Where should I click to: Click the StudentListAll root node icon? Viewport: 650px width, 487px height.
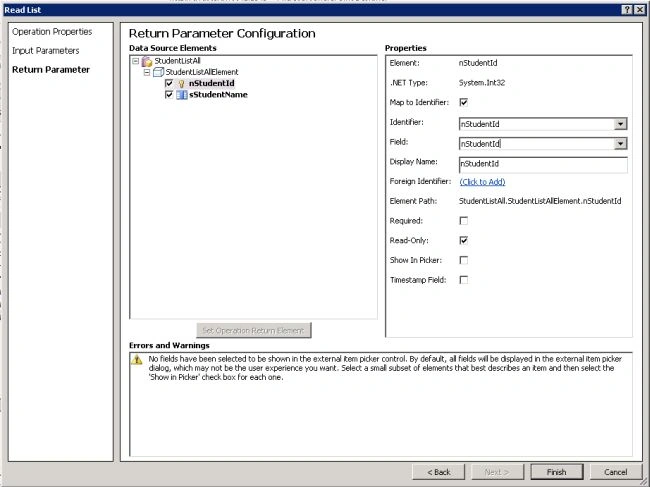coord(147,62)
